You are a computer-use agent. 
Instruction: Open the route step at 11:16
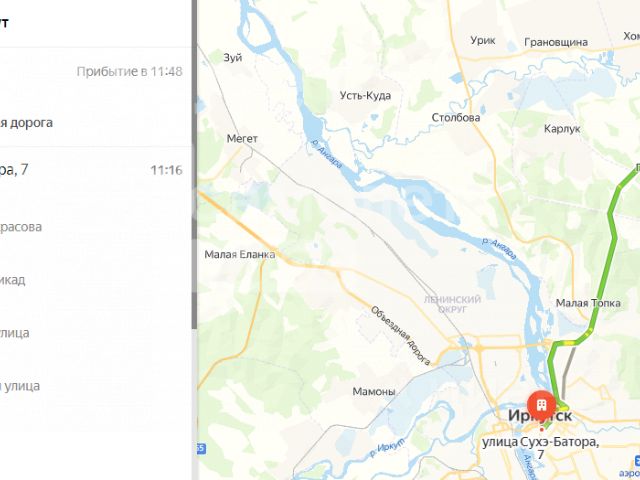pyautogui.click(x=96, y=169)
